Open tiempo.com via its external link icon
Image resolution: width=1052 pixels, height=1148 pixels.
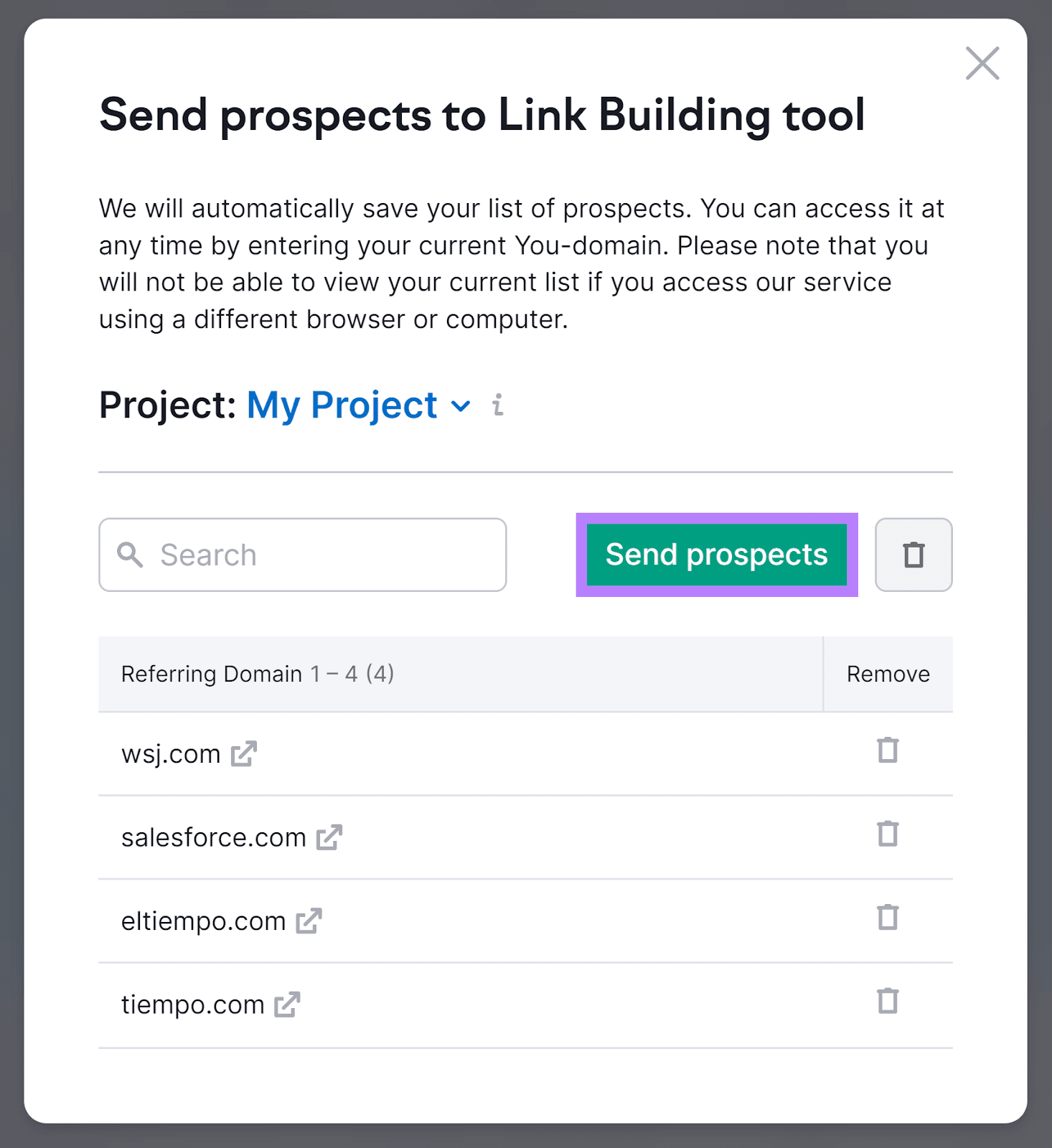[x=288, y=1005]
